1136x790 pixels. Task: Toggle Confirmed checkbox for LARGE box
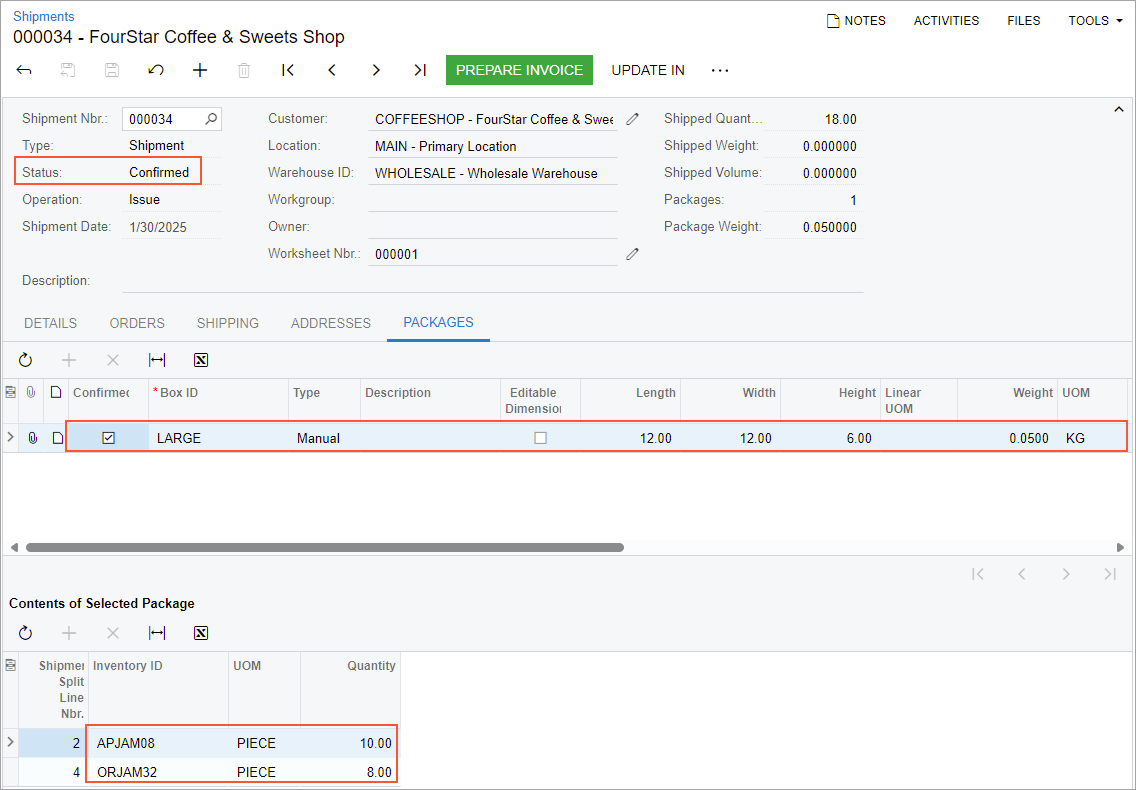tap(109, 438)
